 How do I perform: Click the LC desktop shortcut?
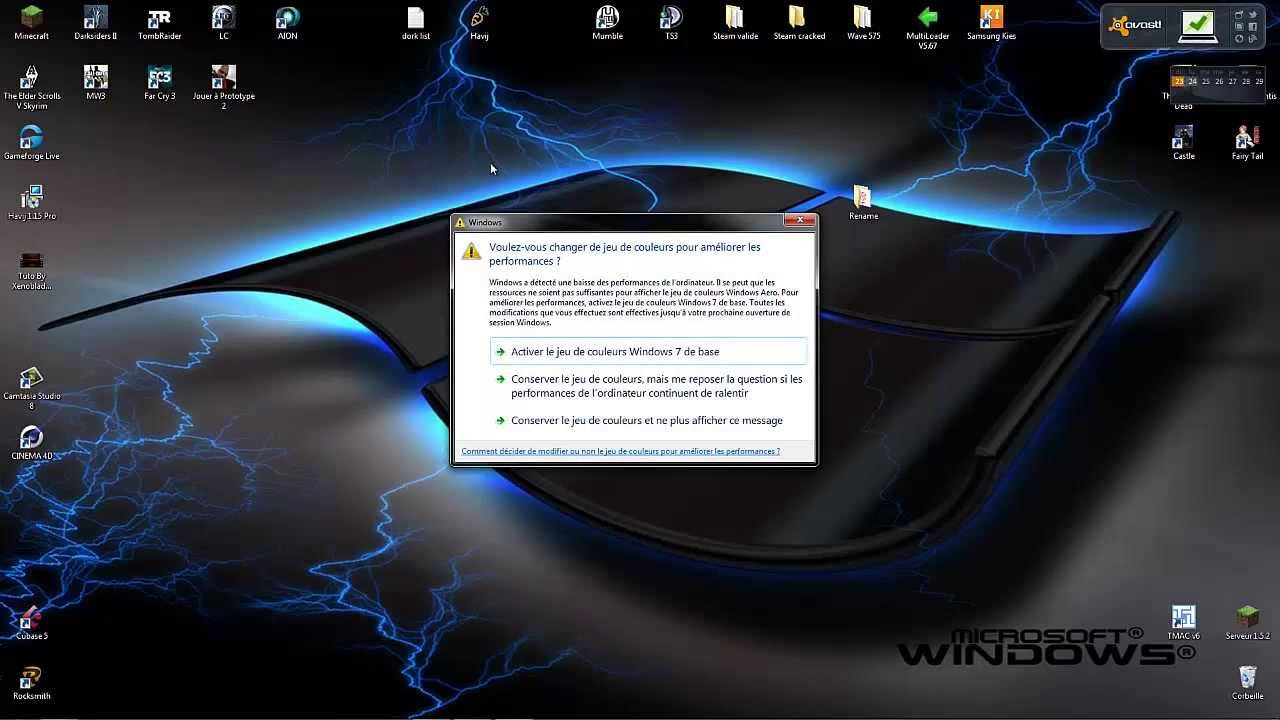click(x=223, y=23)
